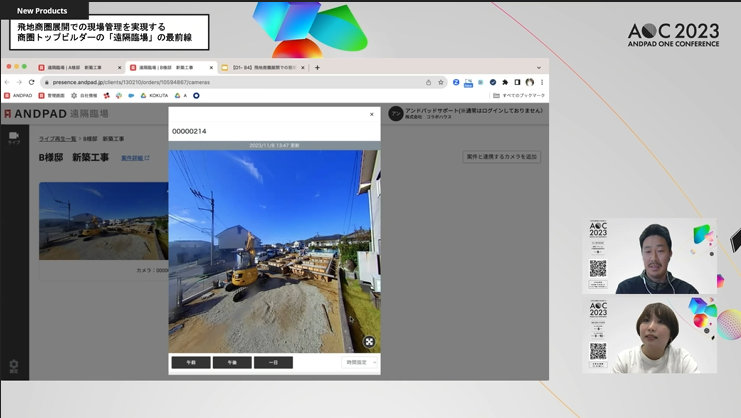Open the Chrome three-dot menu

[542, 82]
